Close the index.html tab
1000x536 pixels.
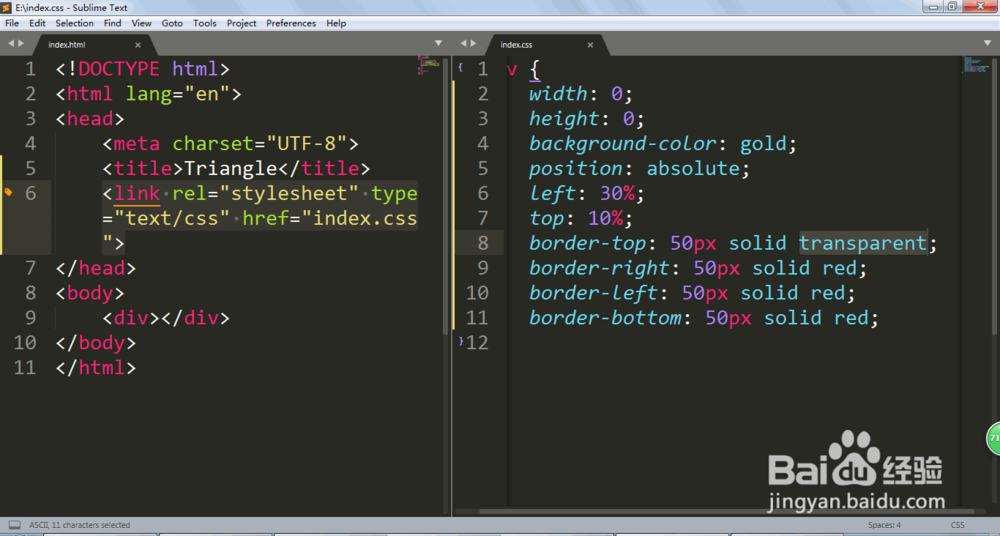(x=138, y=45)
